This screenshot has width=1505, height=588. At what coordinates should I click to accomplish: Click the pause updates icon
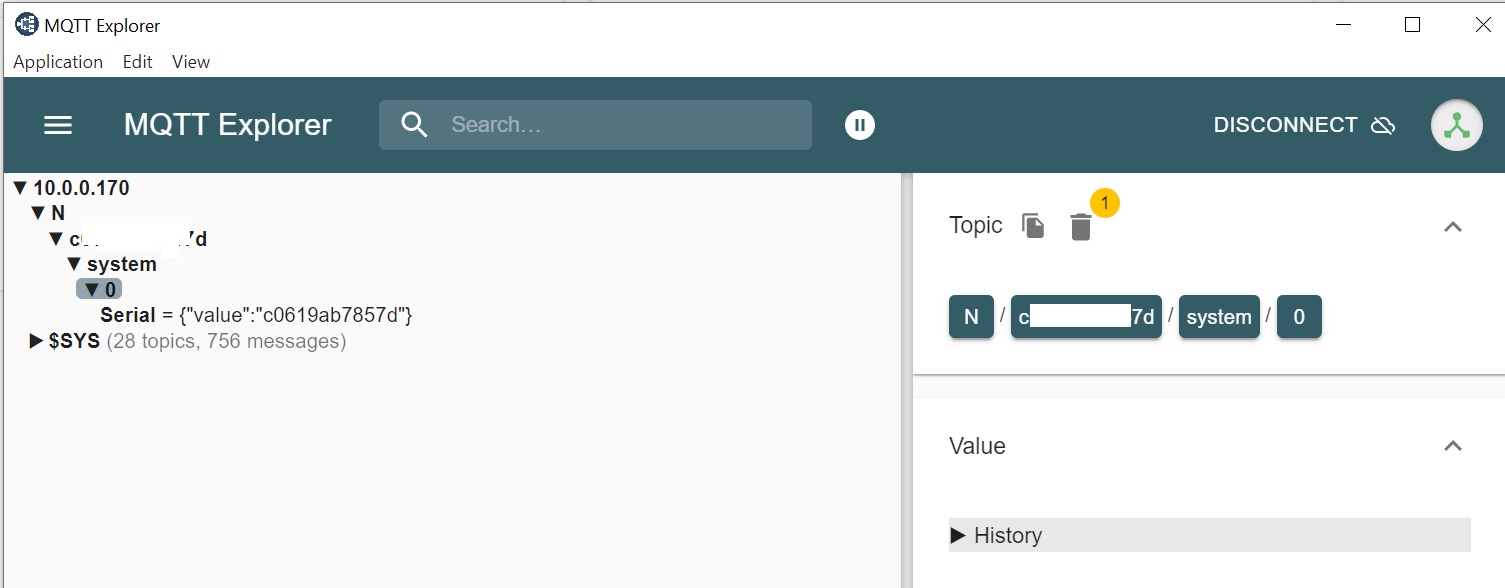tap(859, 124)
